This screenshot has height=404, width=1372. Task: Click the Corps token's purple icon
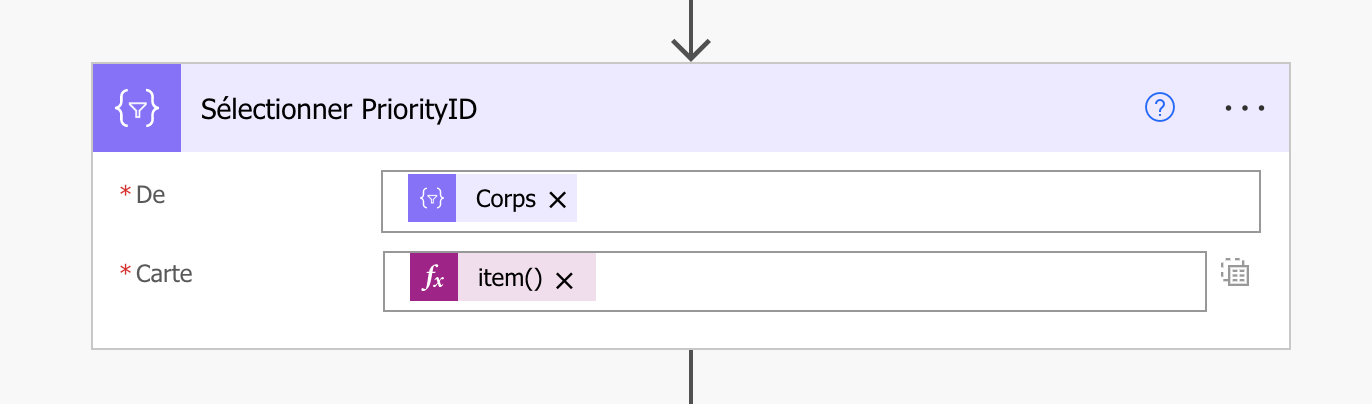[432, 199]
